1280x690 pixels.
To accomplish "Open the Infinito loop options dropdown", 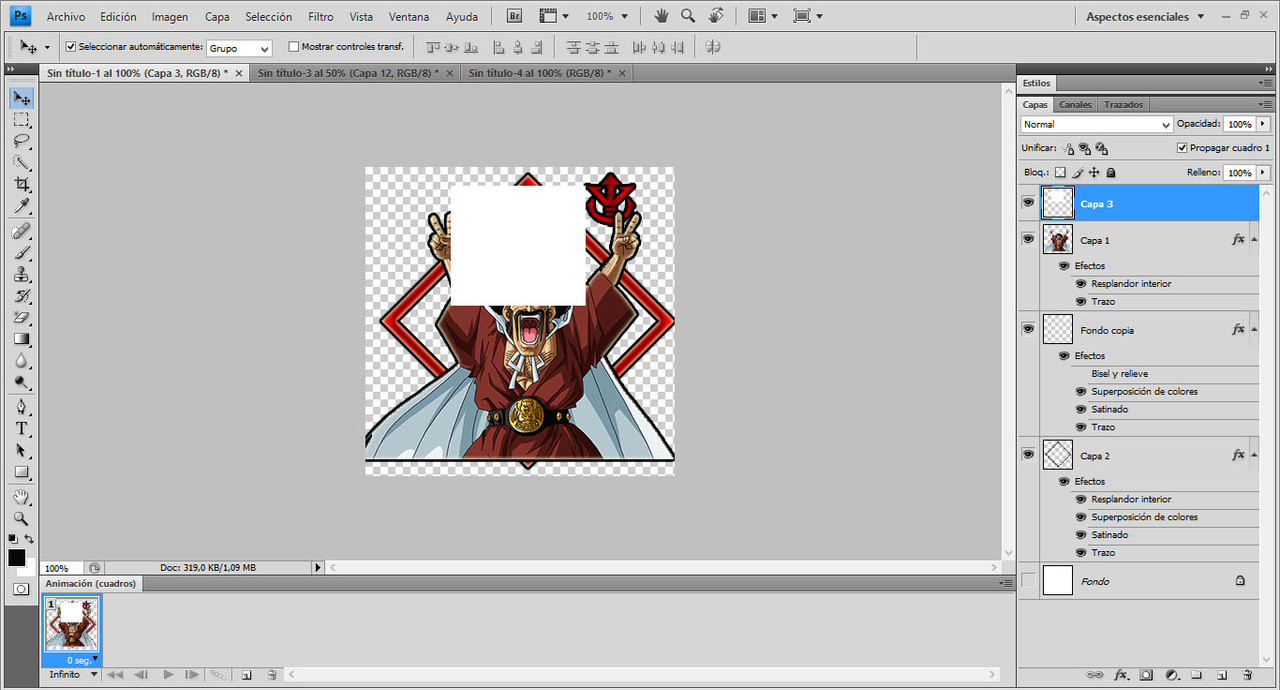I will (73, 675).
